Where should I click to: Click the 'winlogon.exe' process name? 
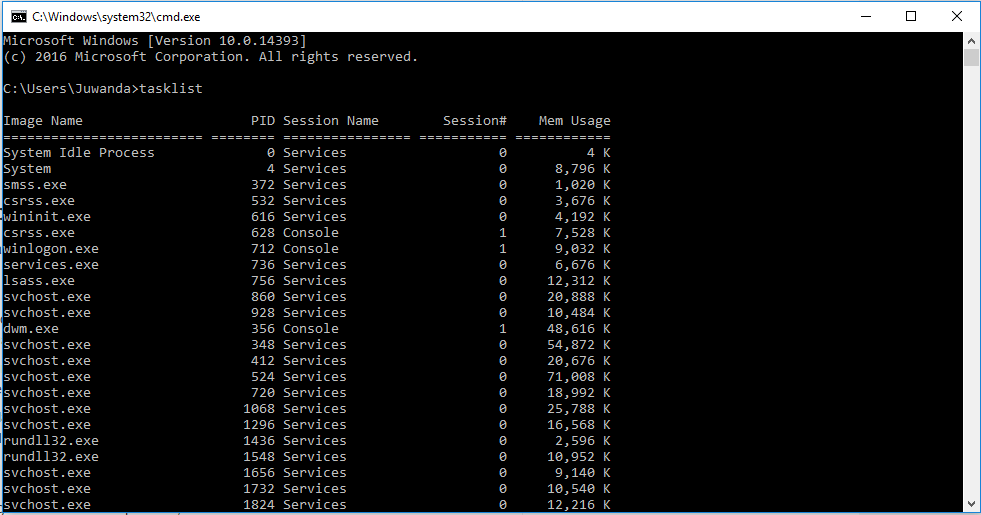pyautogui.click(x=51, y=248)
